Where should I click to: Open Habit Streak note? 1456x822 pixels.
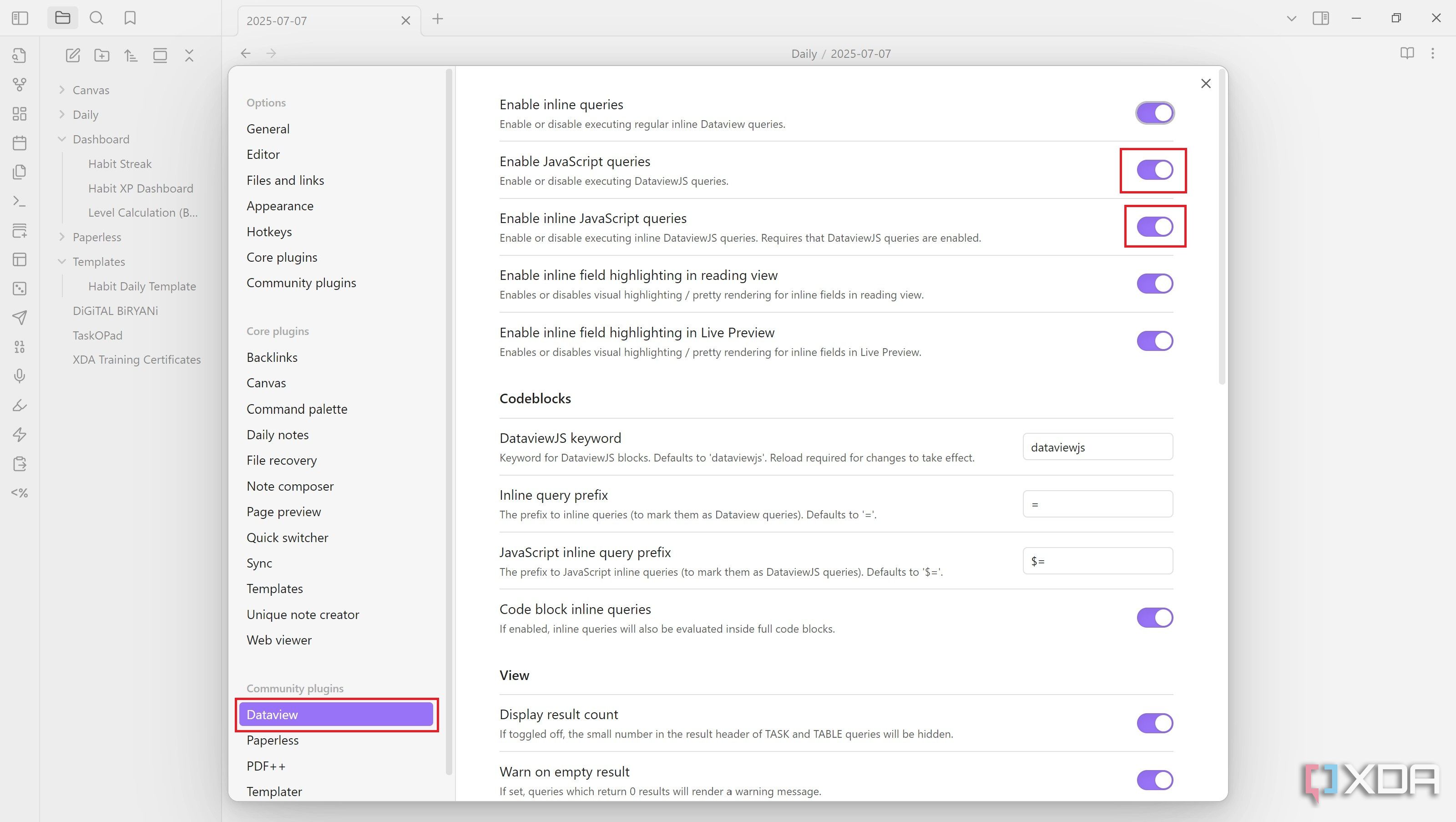pos(120,164)
